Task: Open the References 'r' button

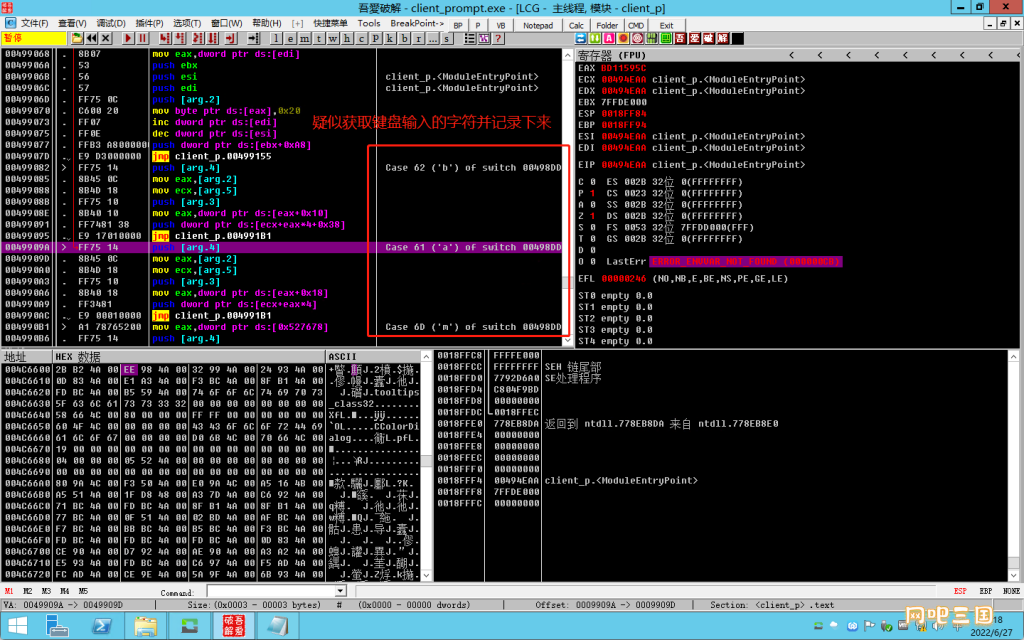Action: (x=419, y=39)
